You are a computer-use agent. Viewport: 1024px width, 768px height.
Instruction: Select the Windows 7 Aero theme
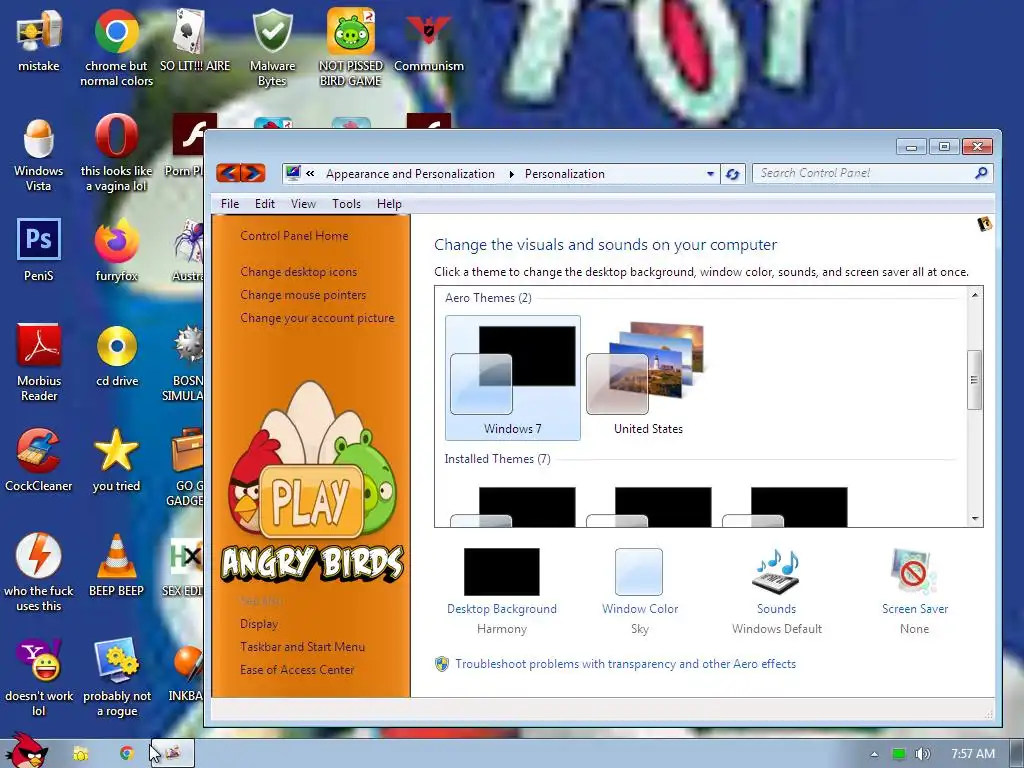(513, 377)
